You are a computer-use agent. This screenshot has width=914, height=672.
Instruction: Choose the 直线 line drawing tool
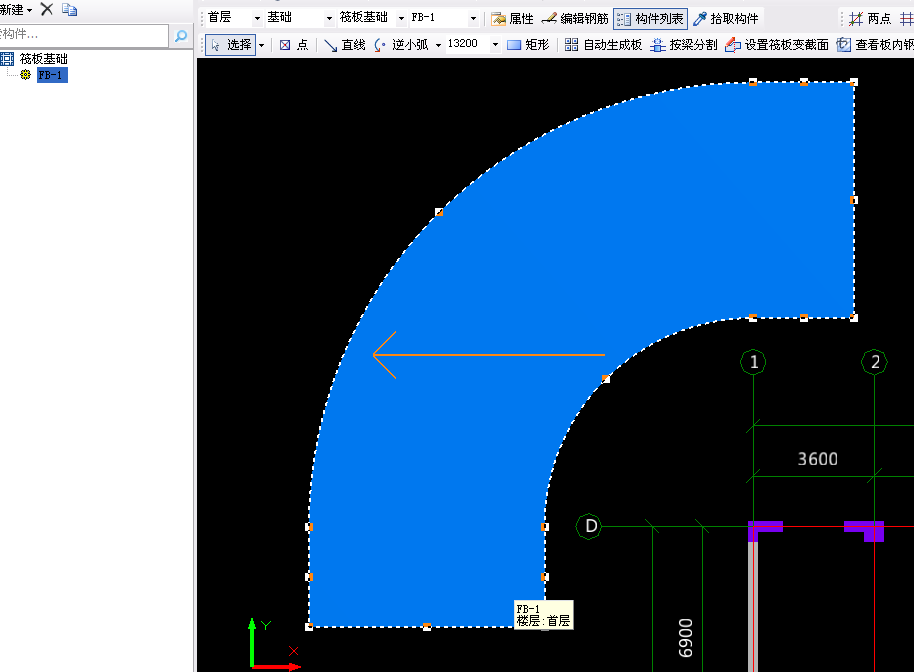point(344,45)
